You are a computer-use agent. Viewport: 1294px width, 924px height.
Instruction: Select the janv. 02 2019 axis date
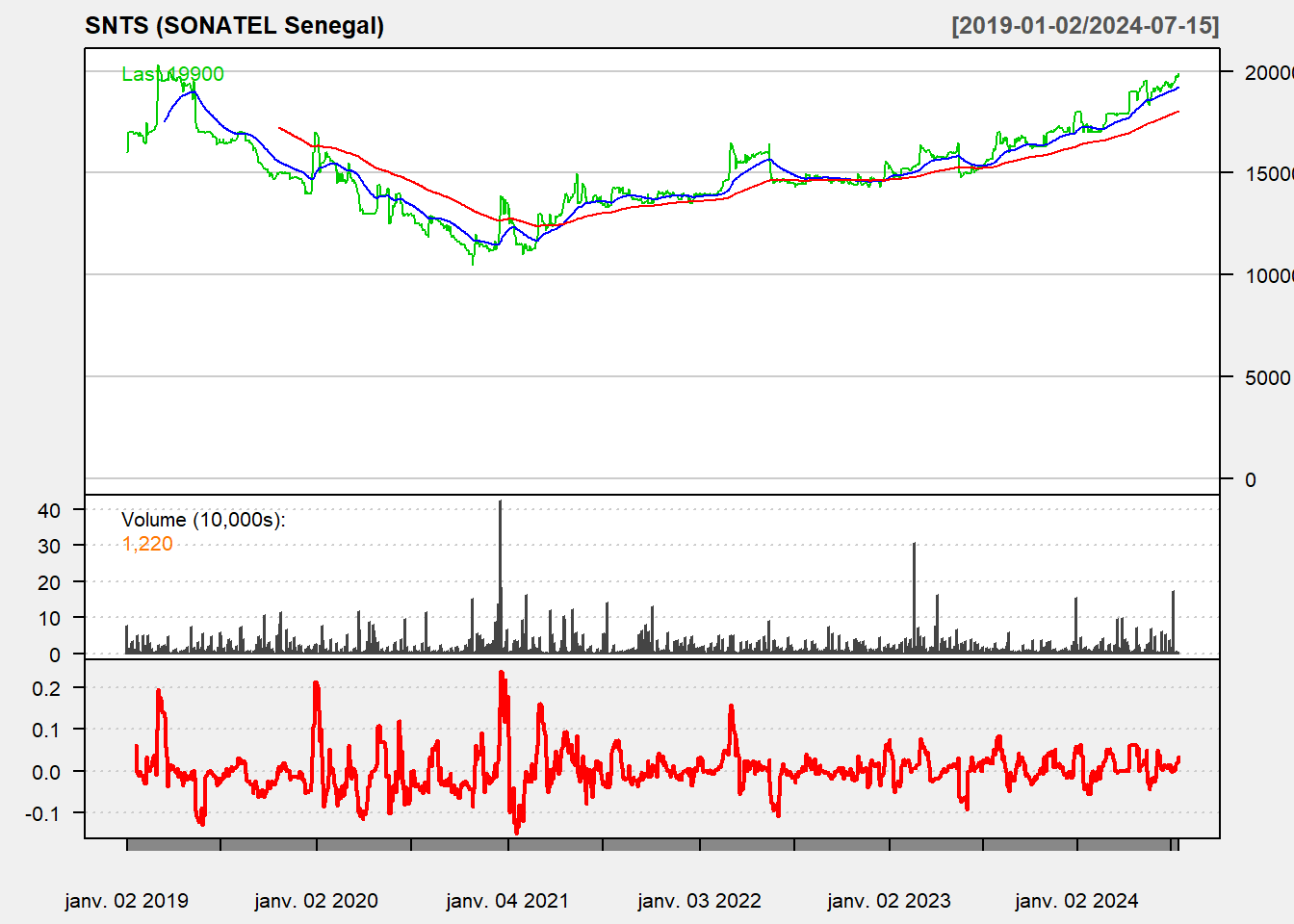(126, 901)
